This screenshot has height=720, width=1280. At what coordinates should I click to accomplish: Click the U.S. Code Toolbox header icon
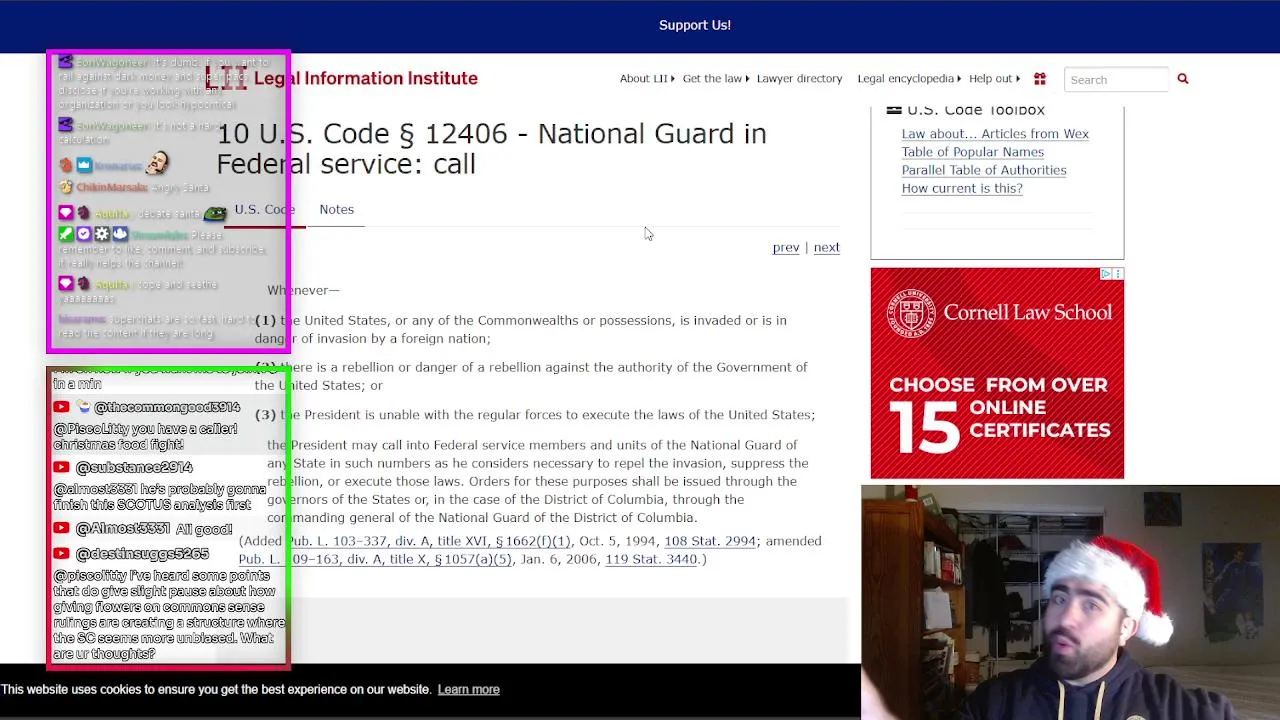894,111
